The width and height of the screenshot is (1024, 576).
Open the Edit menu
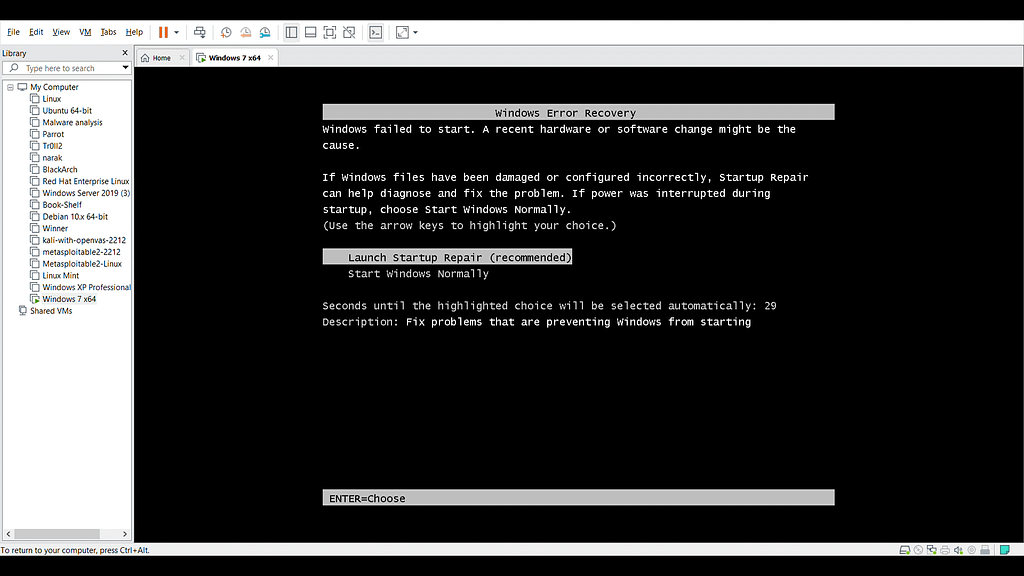[36, 32]
